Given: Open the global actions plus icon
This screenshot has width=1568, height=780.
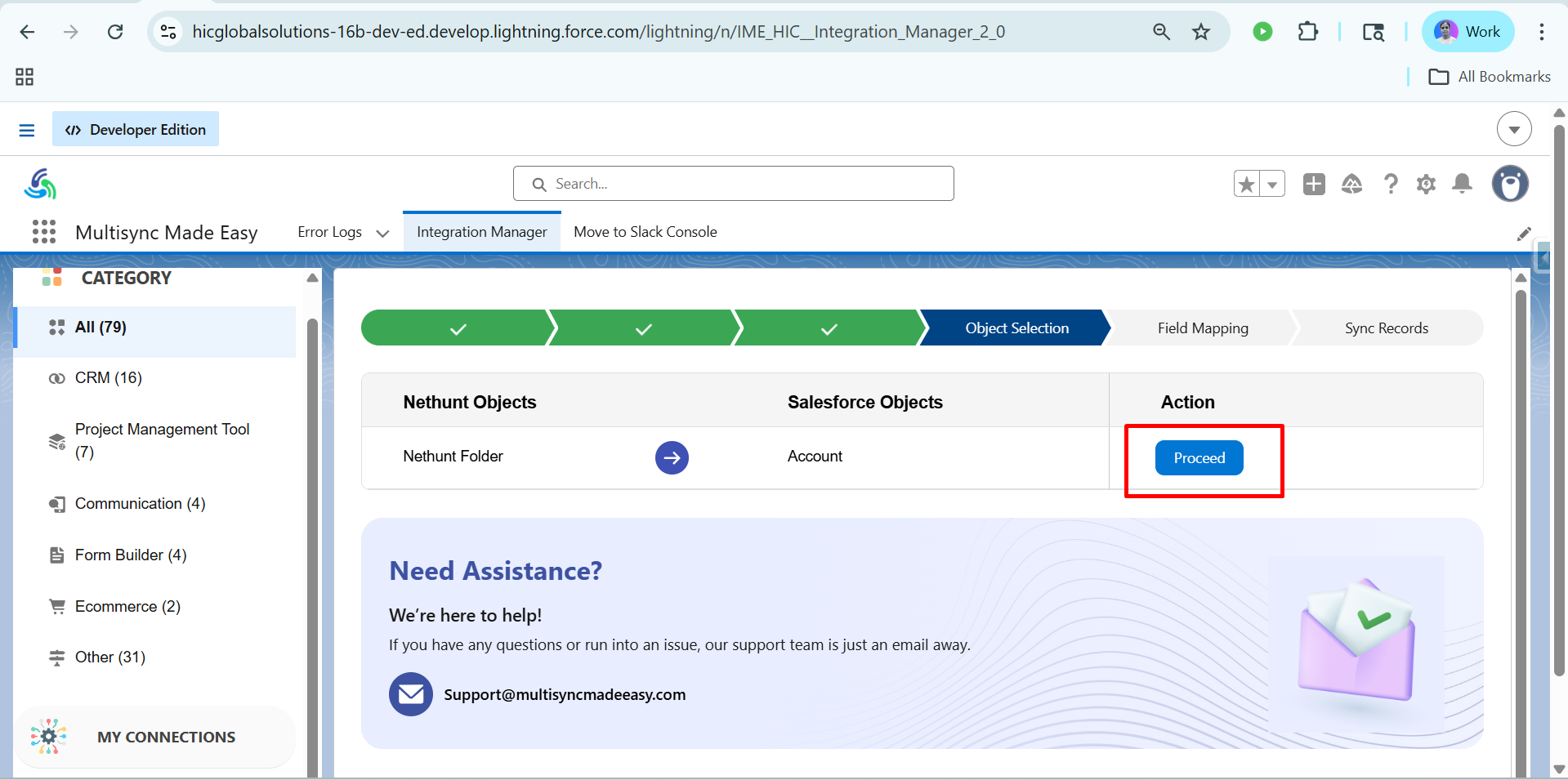Looking at the screenshot, I should coord(1314,184).
